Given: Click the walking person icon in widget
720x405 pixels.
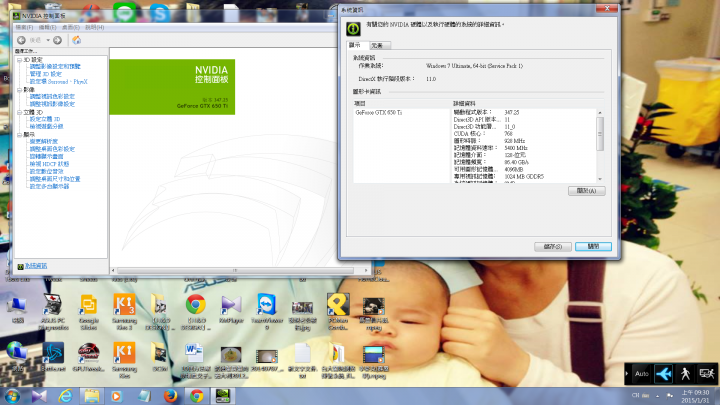Looking at the screenshot, I should pos(685,374).
